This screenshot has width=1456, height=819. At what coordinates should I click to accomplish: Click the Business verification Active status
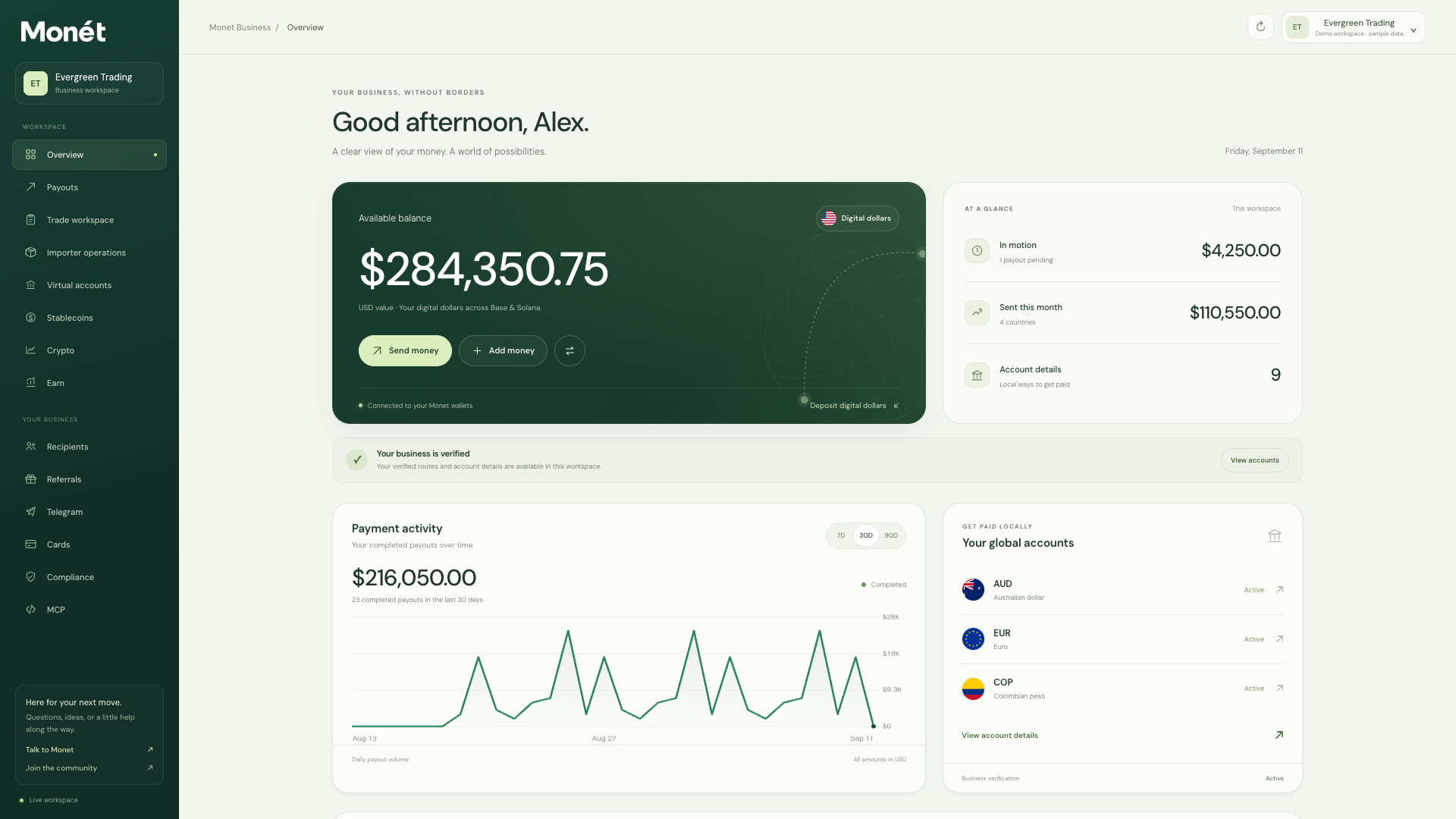coord(1275,779)
